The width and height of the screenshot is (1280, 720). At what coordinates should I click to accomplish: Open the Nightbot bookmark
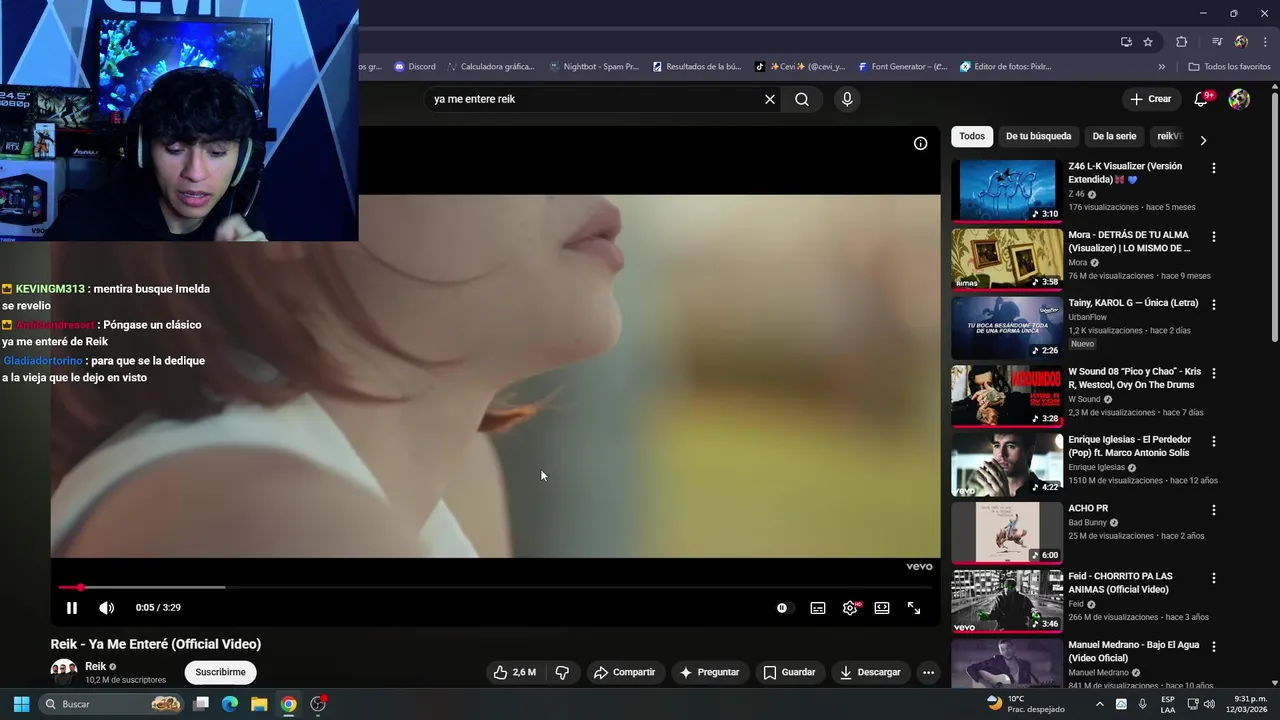(594, 67)
